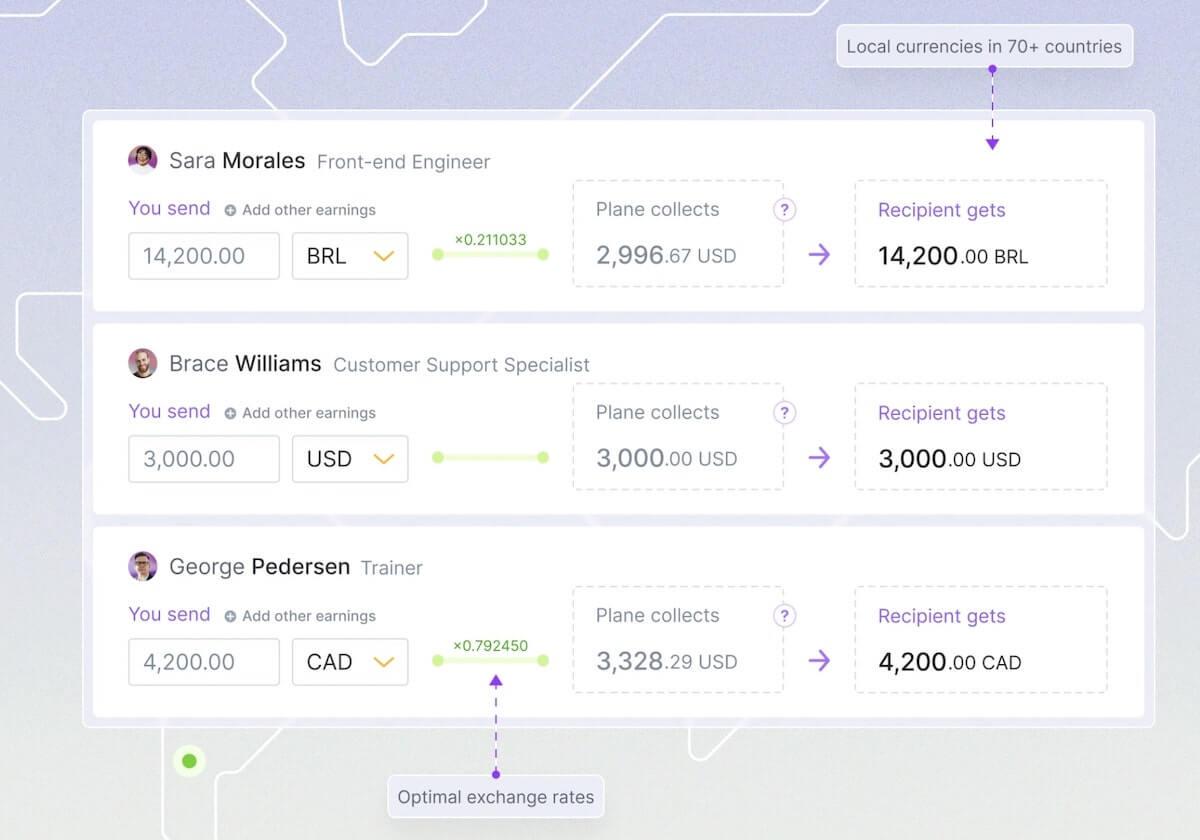Focus the 3,000.00 send amount field
This screenshot has height=840, width=1200.
204,459
